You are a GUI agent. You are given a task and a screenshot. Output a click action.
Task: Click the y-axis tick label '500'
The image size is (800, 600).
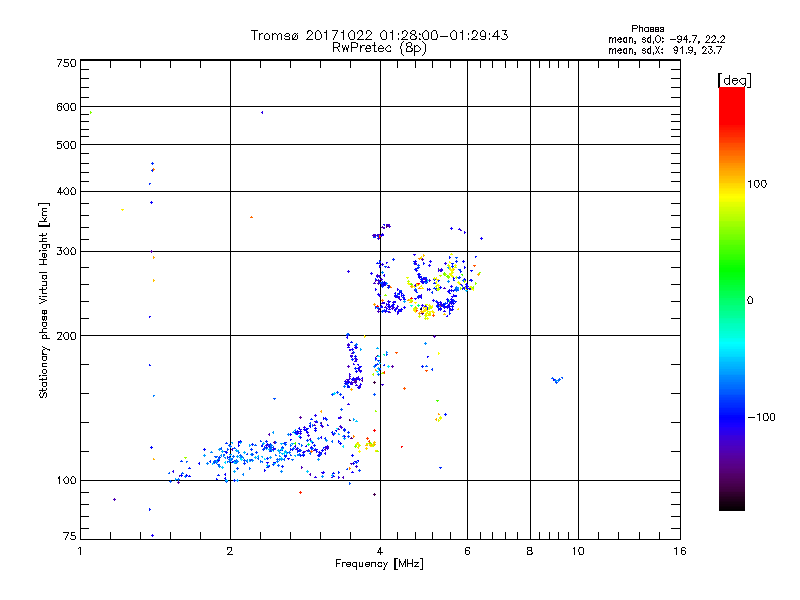pyautogui.click(x=66, y=145)
